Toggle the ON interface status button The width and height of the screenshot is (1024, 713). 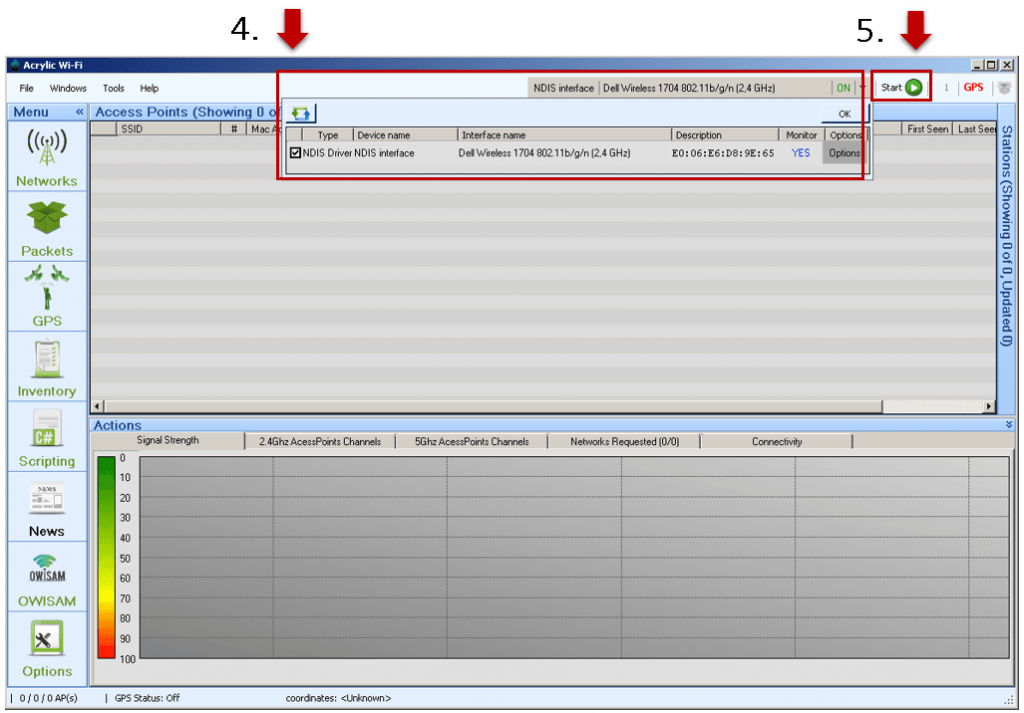(843, 87)
